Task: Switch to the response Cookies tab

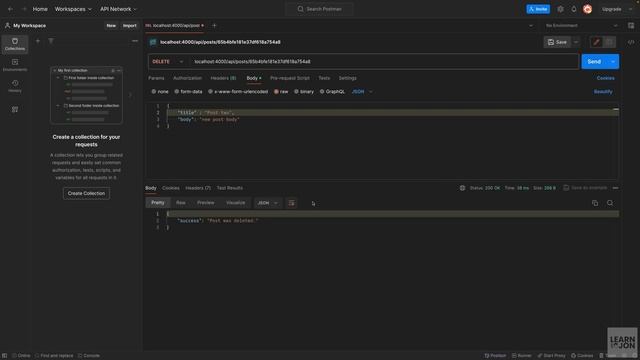Action: [x=171, y=188]
